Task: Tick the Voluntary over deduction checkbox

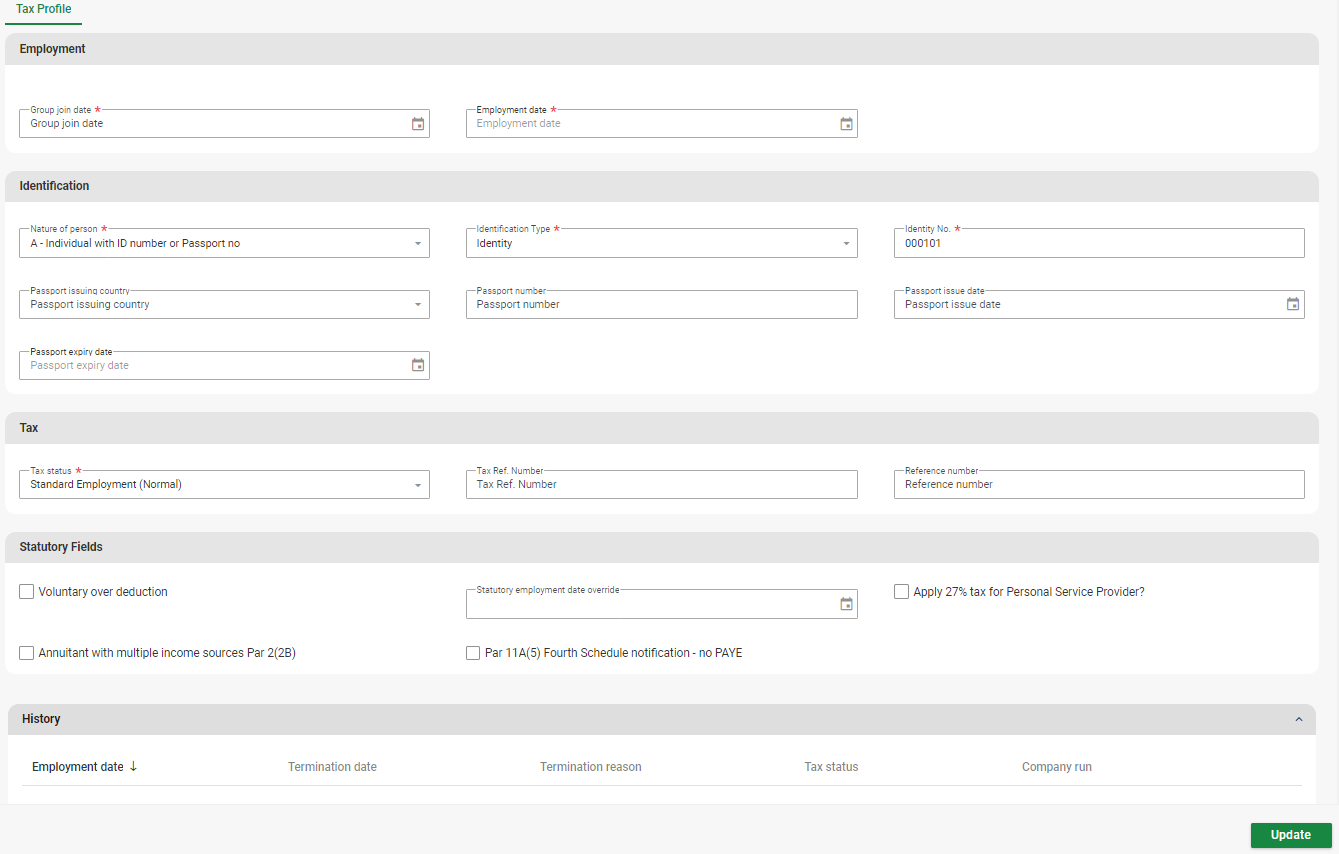Action: tap(27, 592)
